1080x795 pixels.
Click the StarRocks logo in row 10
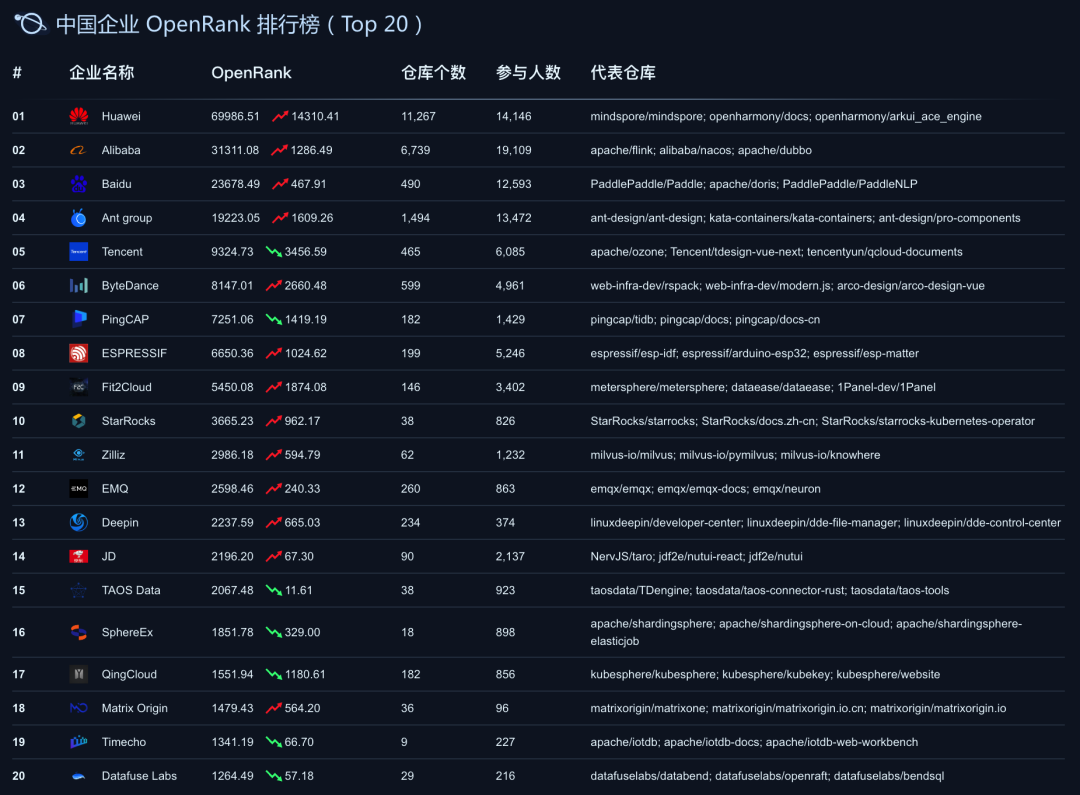point(78,421)
